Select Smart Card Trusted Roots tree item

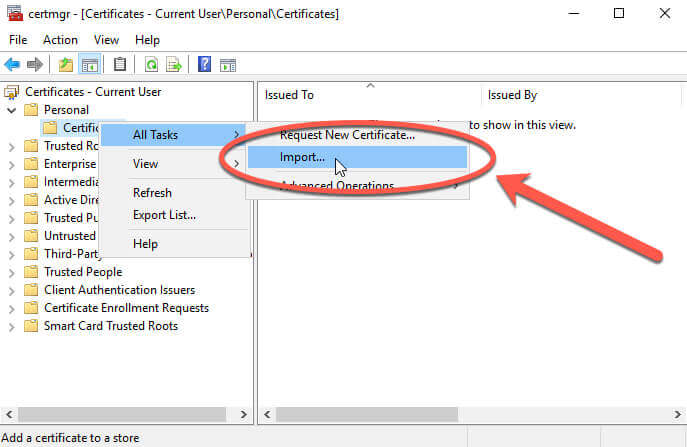coord(111,326)
